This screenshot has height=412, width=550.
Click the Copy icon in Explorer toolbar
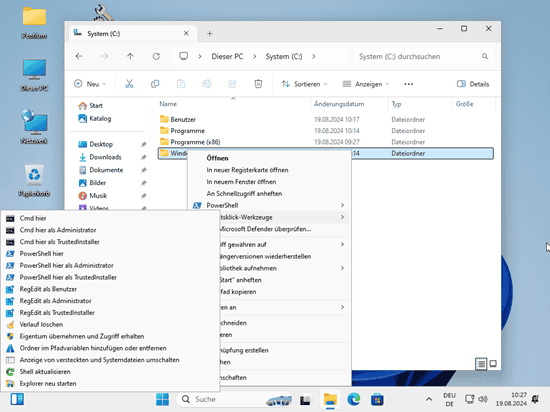tap(155, 84)
